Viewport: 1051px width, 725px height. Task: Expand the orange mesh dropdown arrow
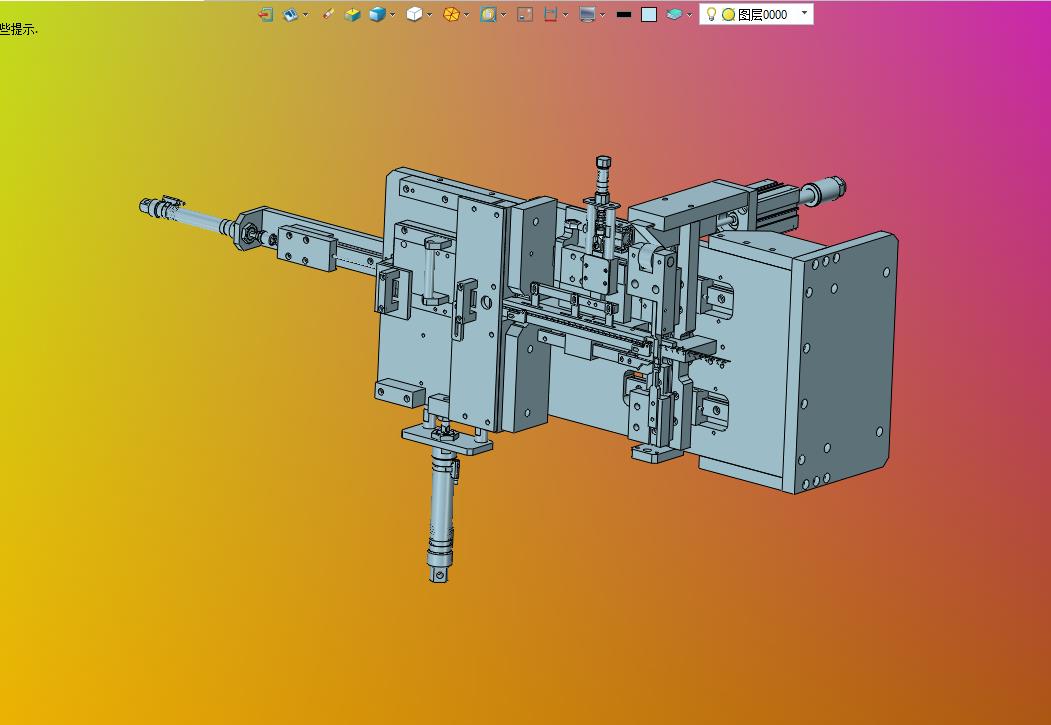point(467,14)
